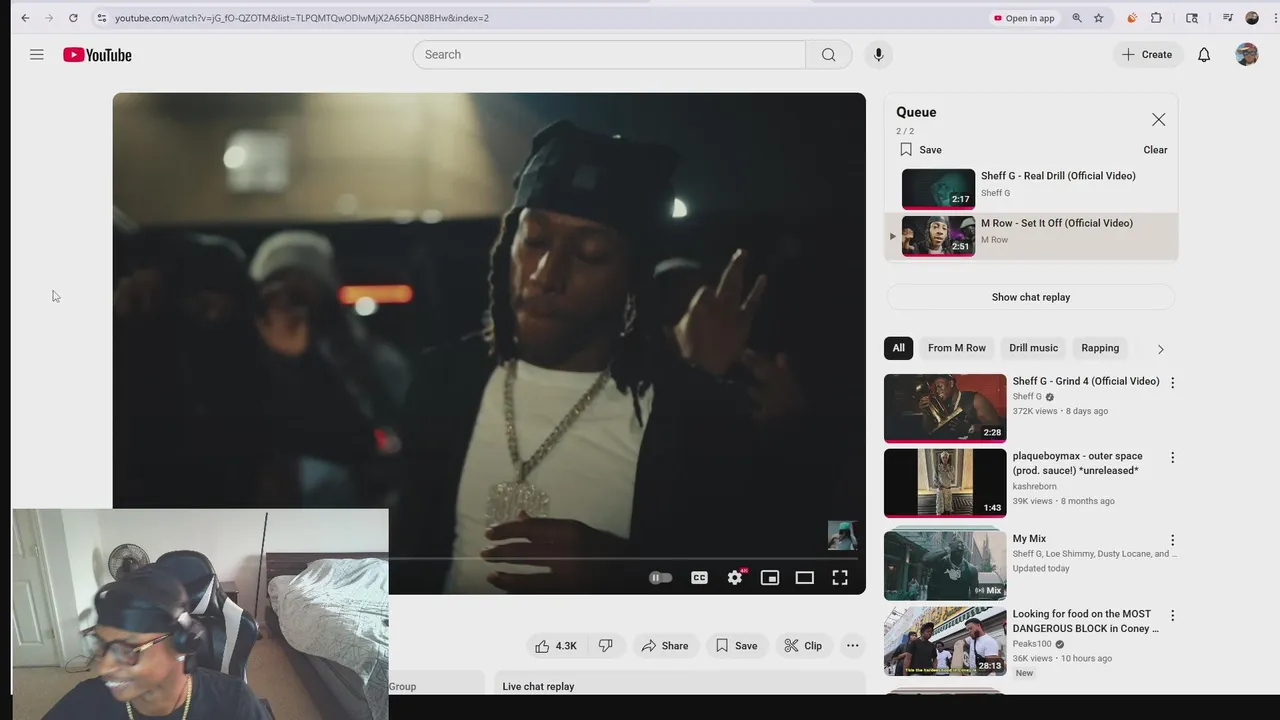The height and width of the screenshot is (720, 1280).
Task: Open kashreborn channel link
Action: coord(1034,487)
